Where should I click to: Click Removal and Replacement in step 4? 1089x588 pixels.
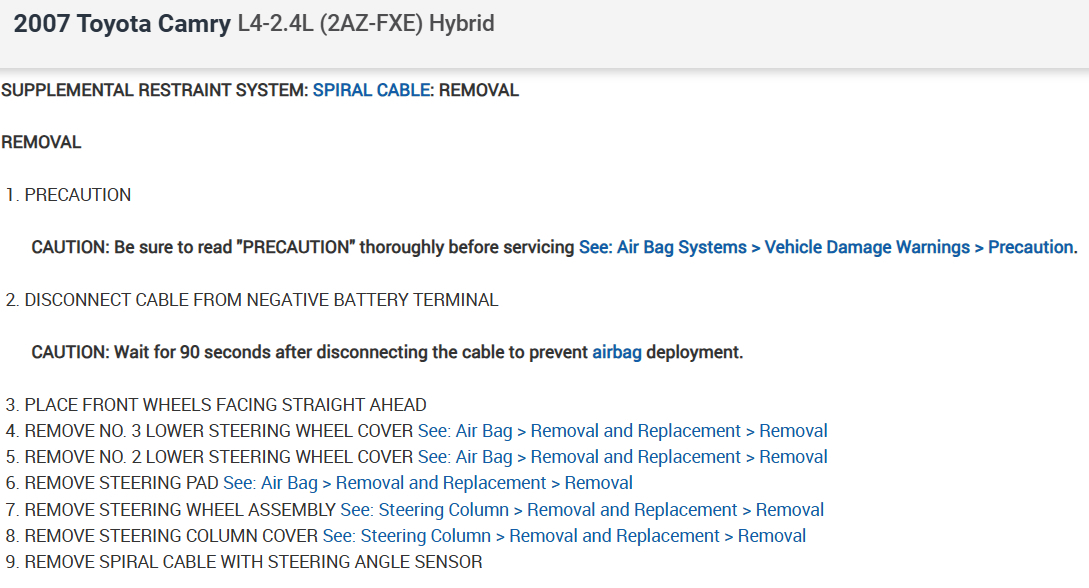click(x=635, y=431)
